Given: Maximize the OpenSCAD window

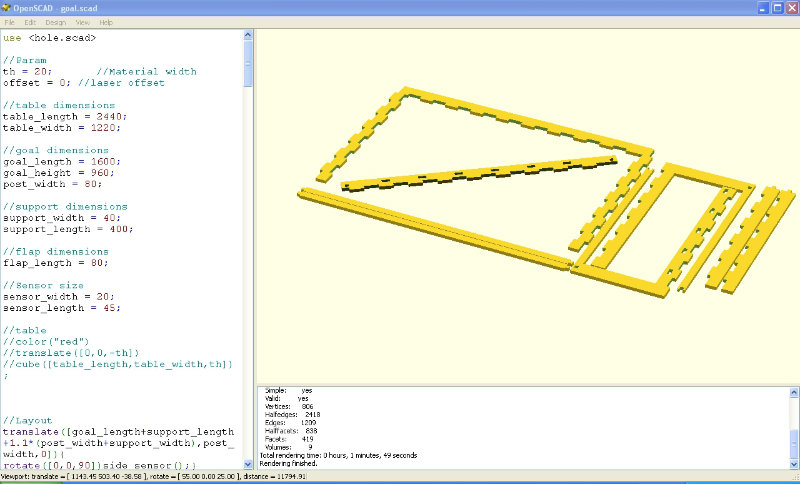Looking at the screenshot, I should [x=777, y=8].
